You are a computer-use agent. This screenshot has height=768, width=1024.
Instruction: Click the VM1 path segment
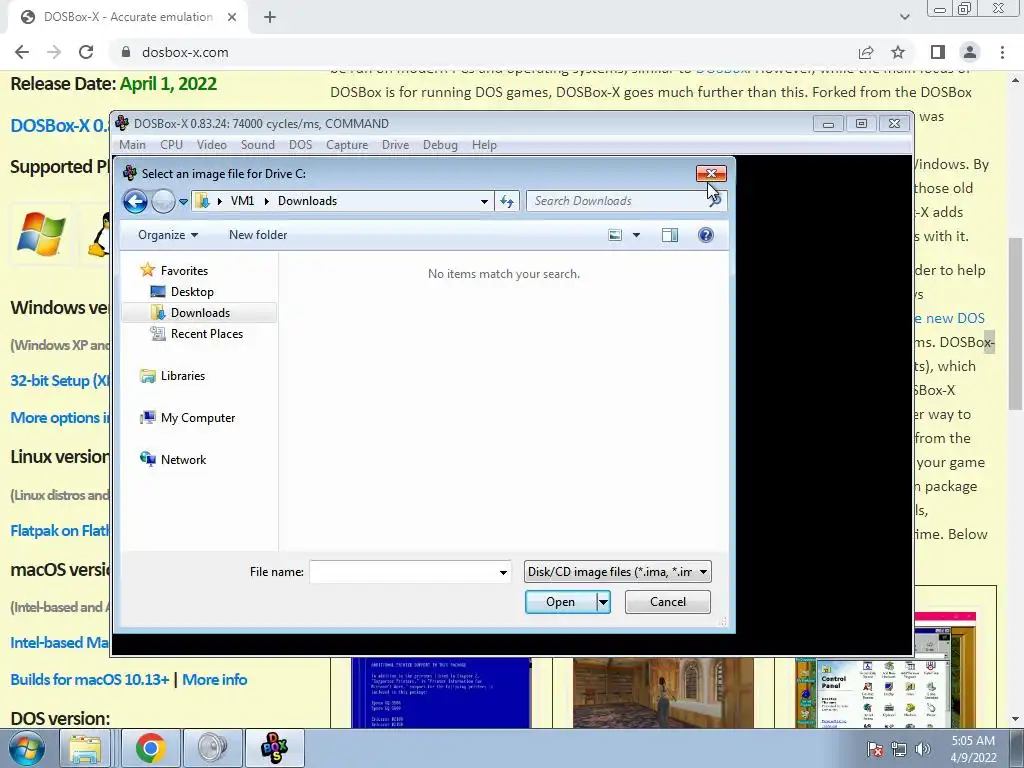click(242, 201)
